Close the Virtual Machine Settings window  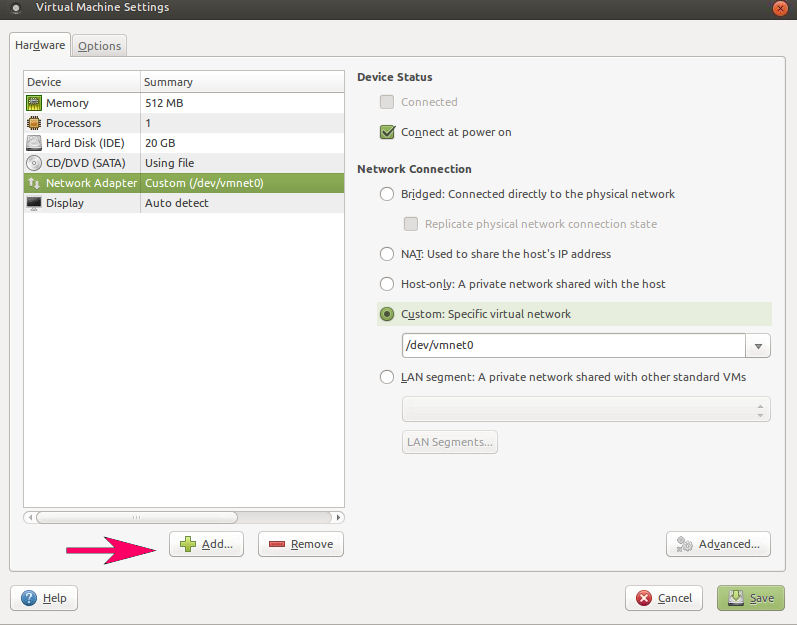tap(779, 8)
